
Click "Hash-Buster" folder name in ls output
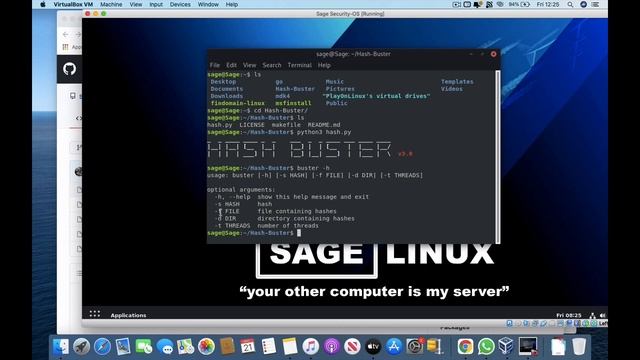(295, 89)
